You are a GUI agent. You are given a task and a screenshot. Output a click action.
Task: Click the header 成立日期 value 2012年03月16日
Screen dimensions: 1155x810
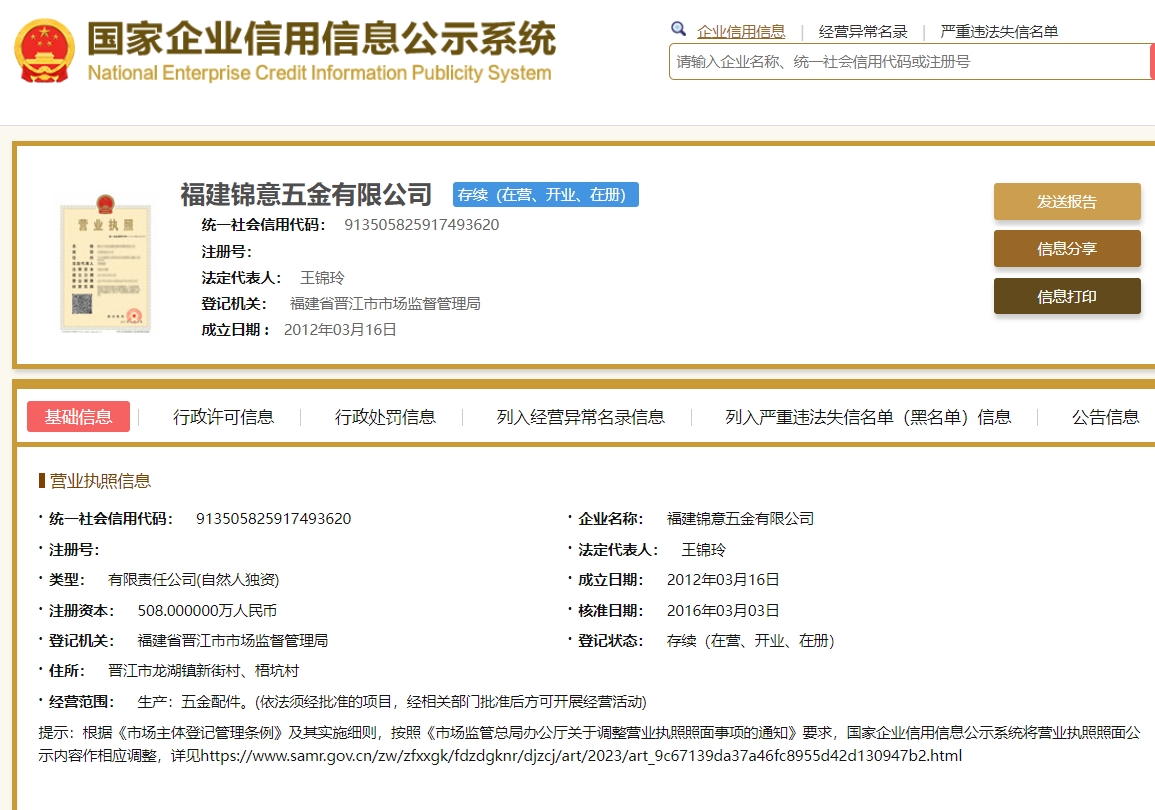tap(340, 330)
